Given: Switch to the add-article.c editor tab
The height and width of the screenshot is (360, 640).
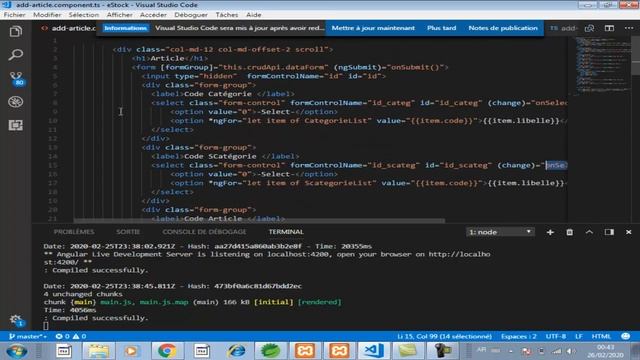Looking at the screenshot, I should click(68, 28).
